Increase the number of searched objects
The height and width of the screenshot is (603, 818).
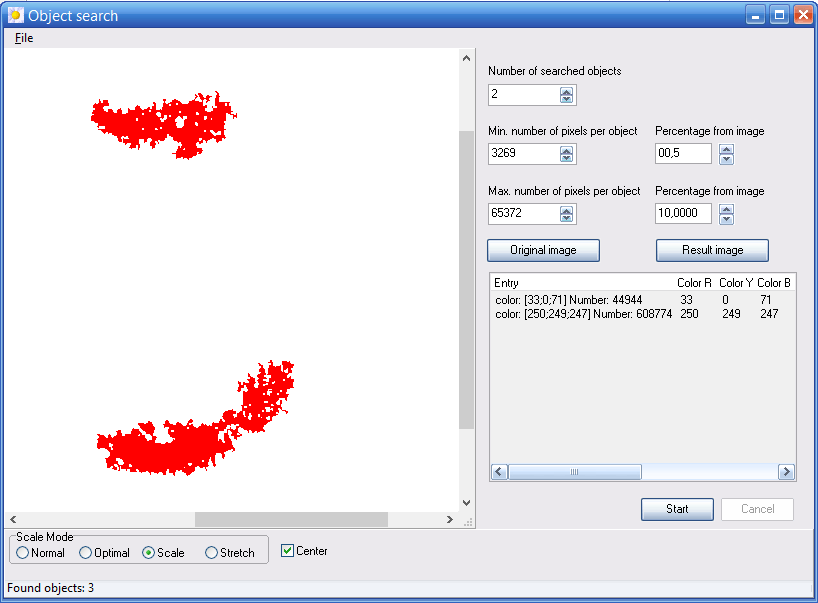click(566, 91)
